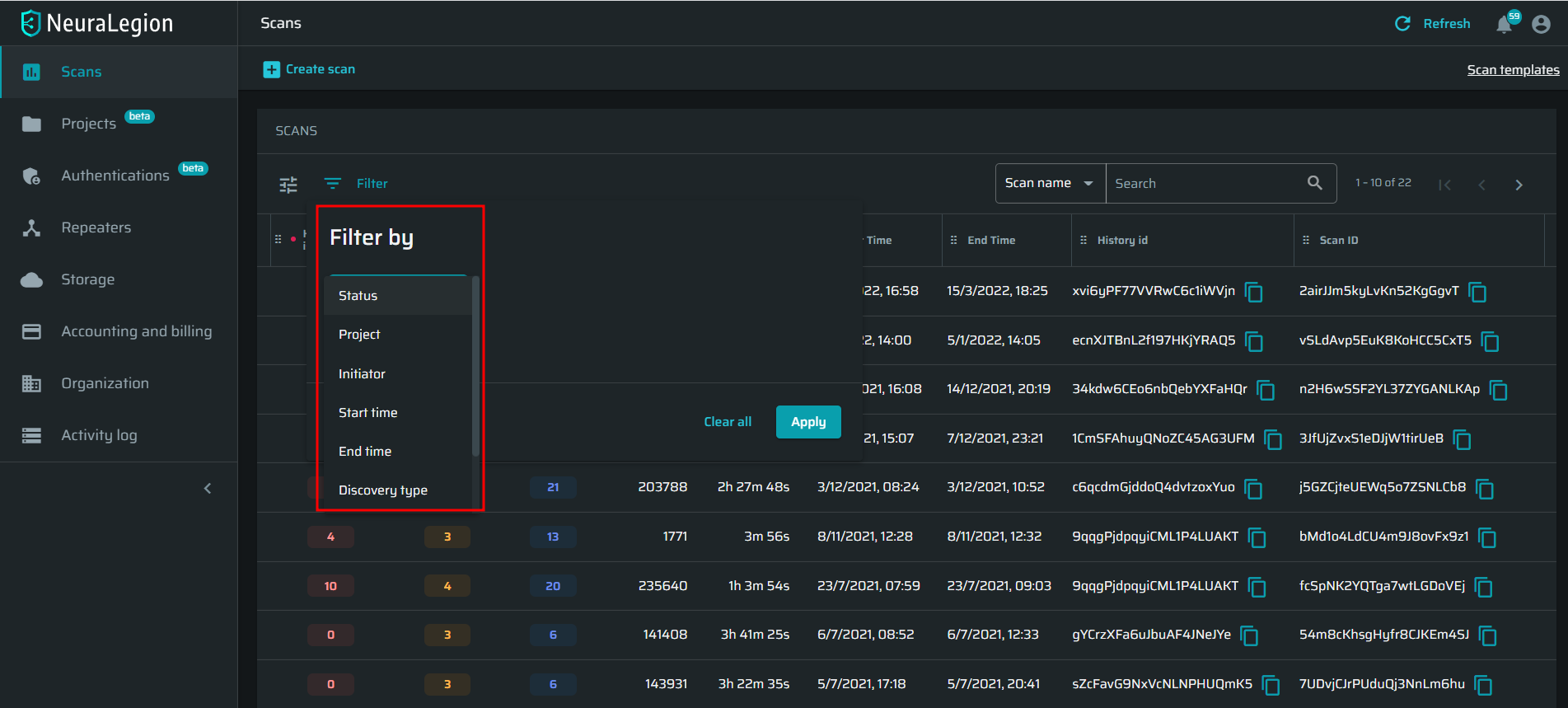Open Accounting and billing card icon
1568x708 pixels.
[31, 331]
